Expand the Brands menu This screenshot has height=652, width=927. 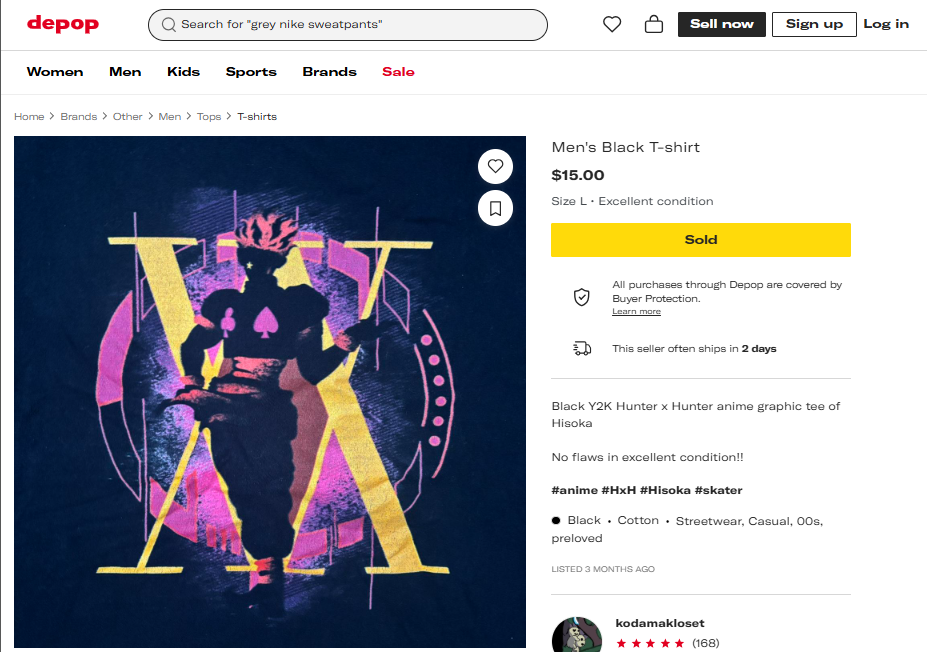(x=329, y=72)
